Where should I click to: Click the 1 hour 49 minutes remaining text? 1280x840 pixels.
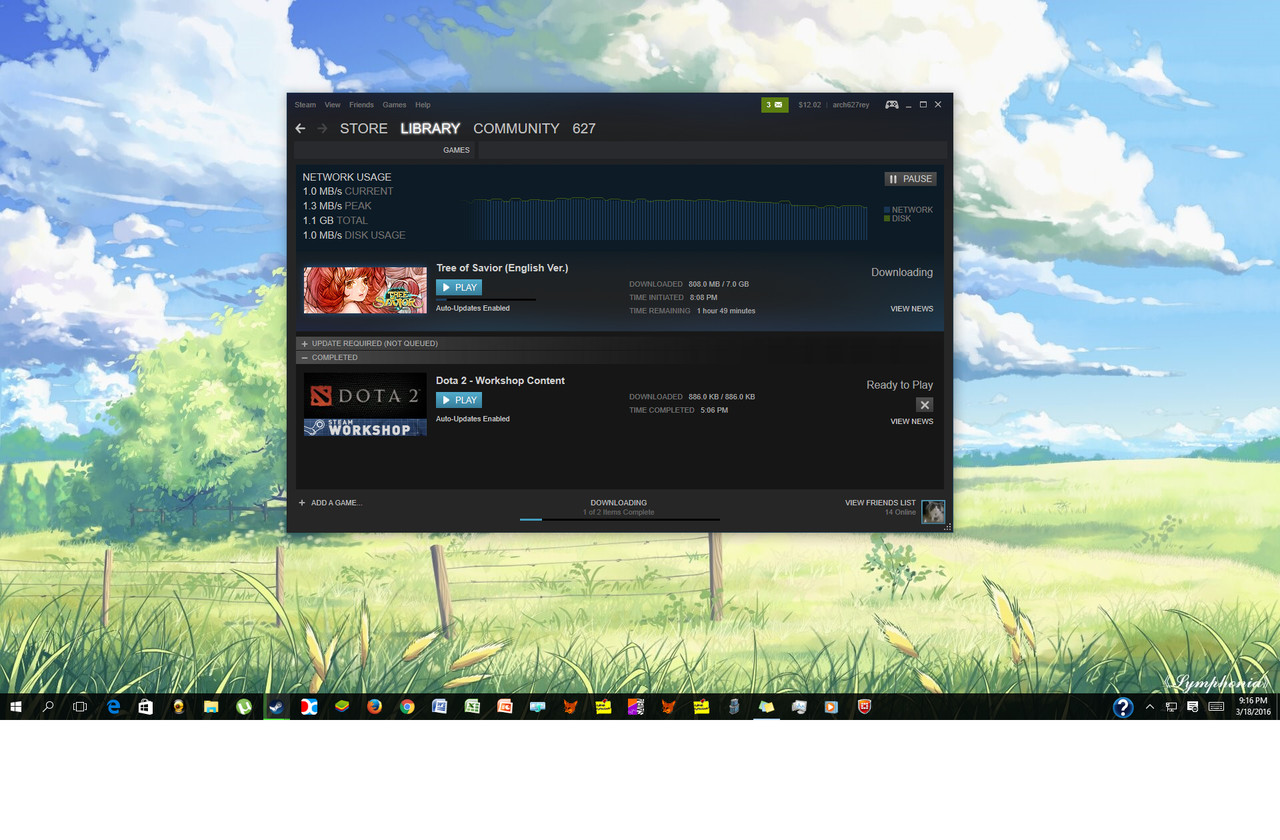click(726, 311)
